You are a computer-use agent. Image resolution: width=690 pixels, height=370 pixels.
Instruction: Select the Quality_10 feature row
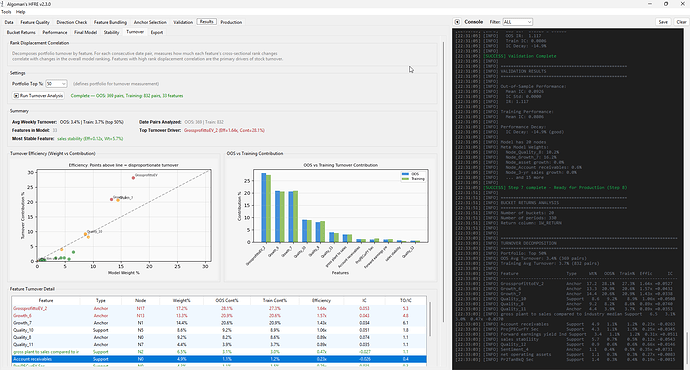pyautogui.click(x=219, y=330)
